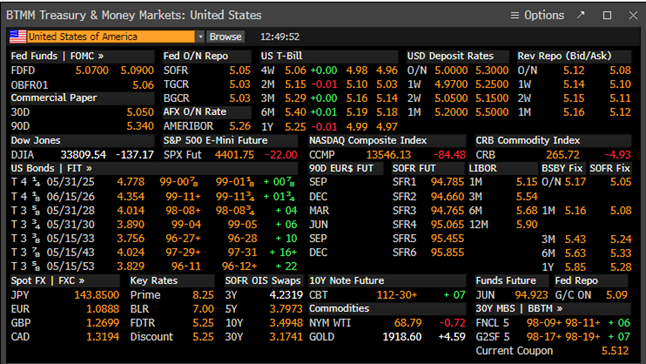Select the 1Y T-Bill yield 5.25

(x=295, y=127)
